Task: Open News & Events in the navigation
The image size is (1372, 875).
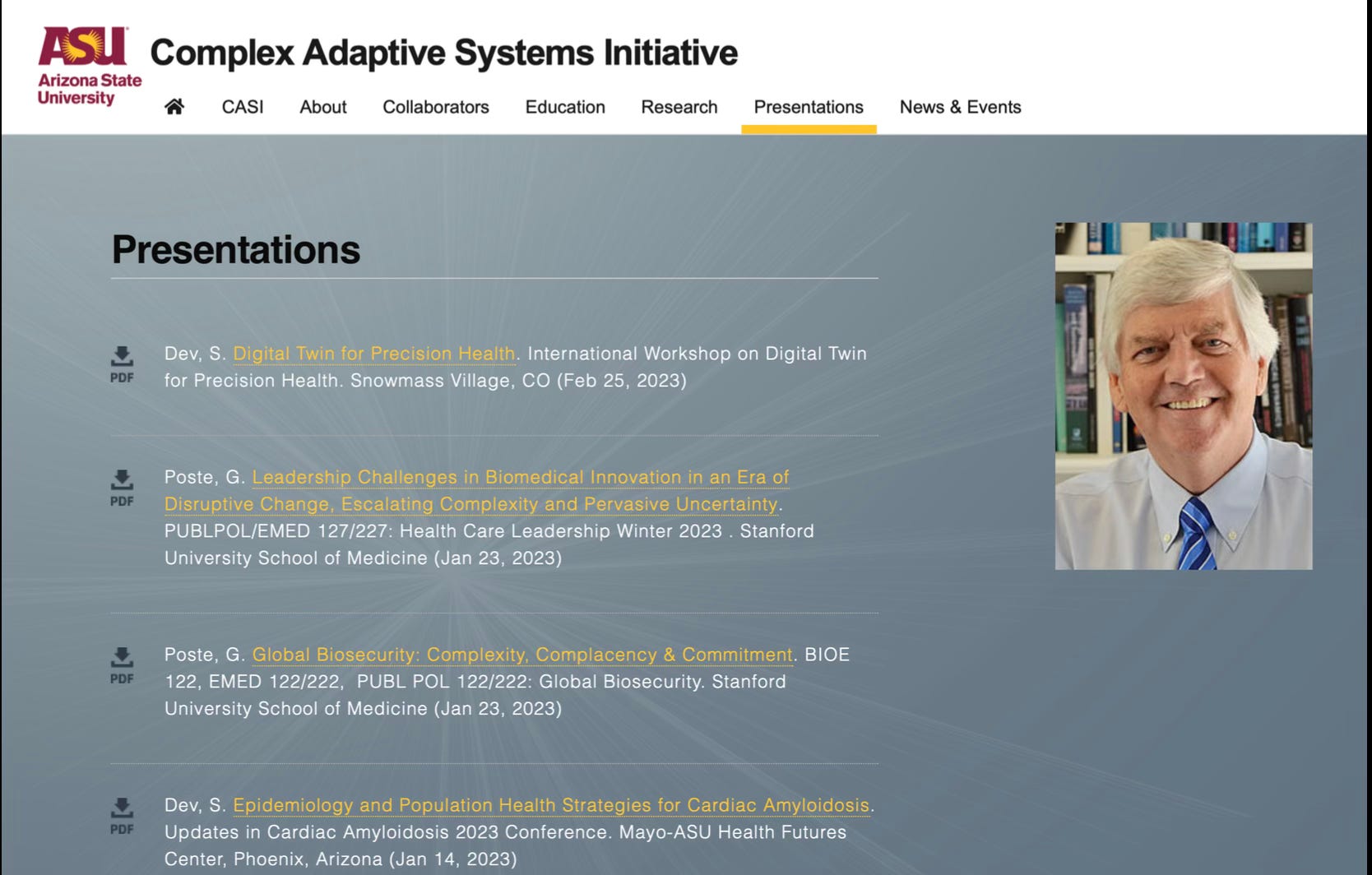Action: tap(960, 107)
